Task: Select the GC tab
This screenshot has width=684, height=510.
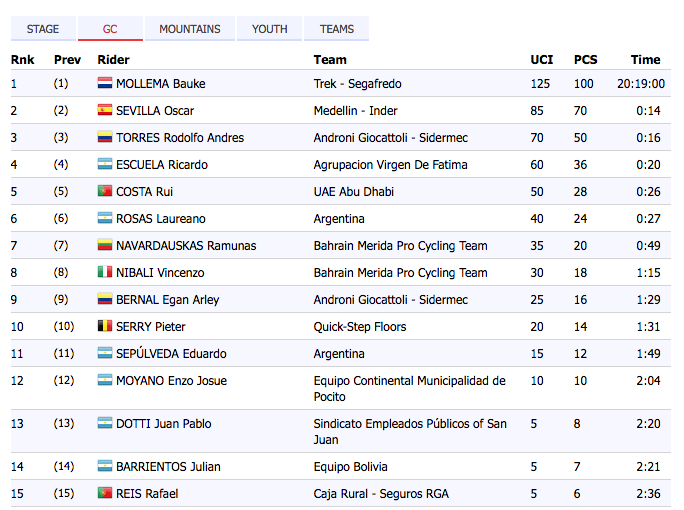Action: (110, 29)
